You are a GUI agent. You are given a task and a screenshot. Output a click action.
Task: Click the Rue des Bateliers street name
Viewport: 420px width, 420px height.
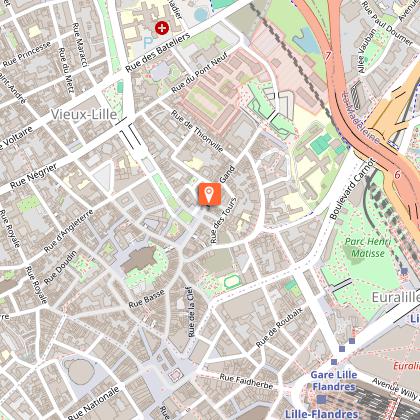158,53
